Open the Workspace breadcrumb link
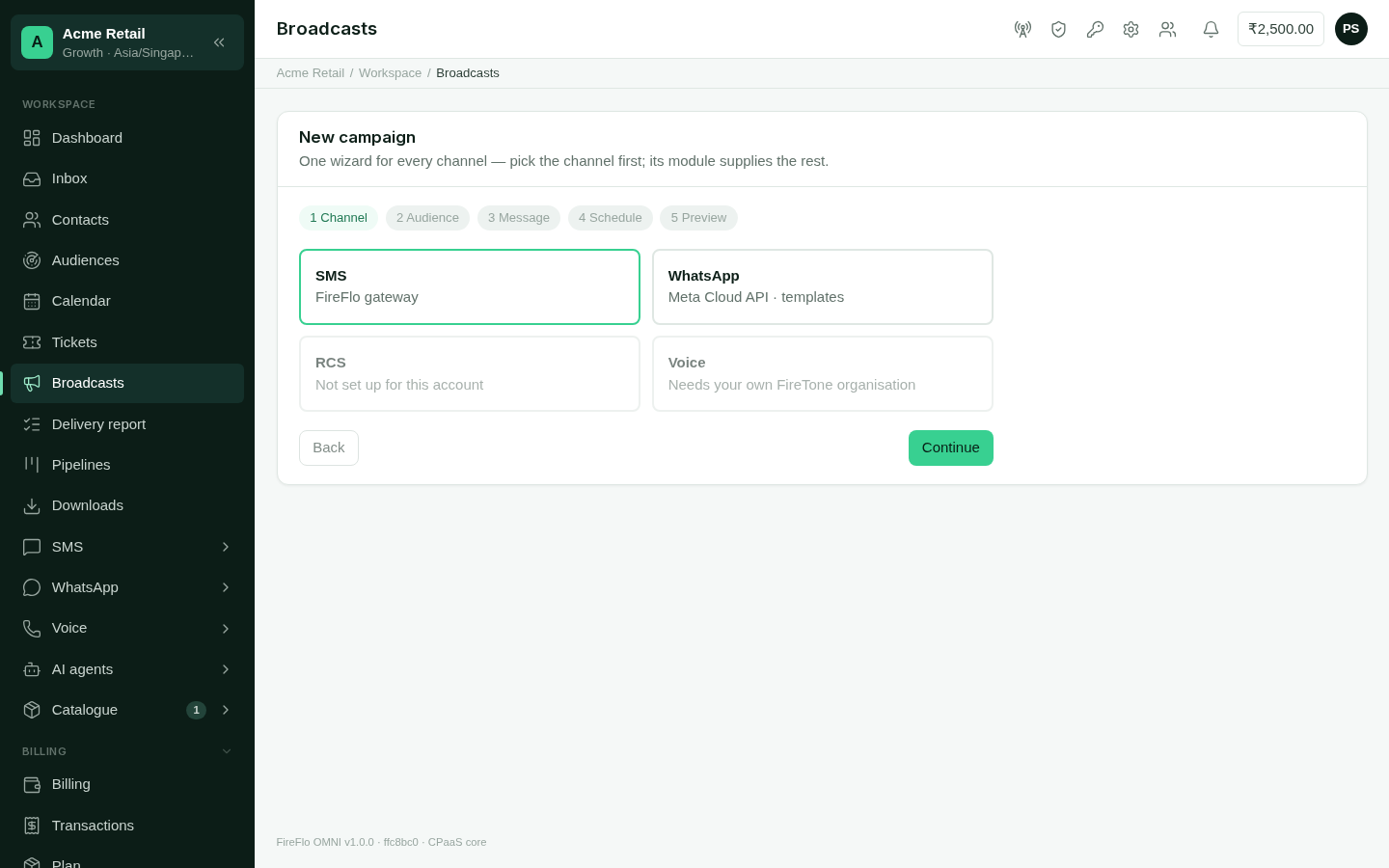This screenshot has width=1389, height=868. (x=390, y=73)
